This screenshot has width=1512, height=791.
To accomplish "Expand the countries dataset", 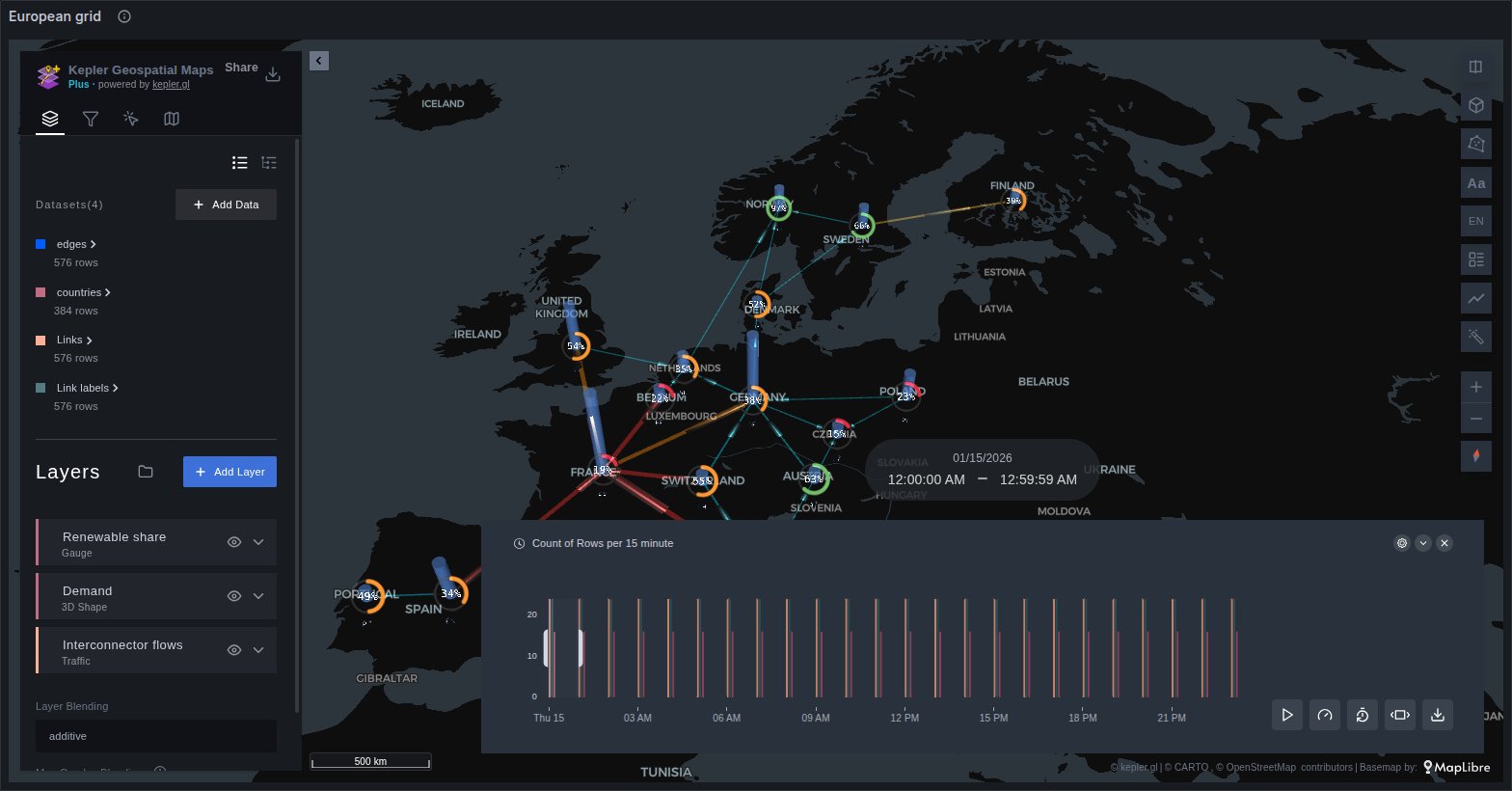I will click(x=107, y=292).
